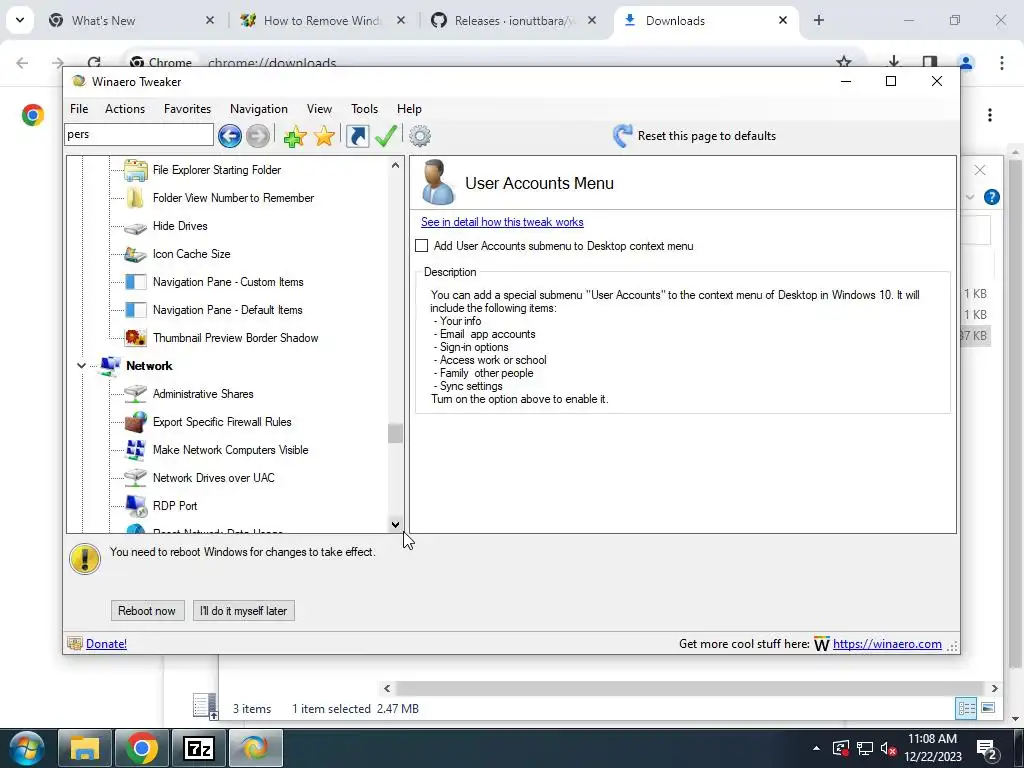The image size is (1024, 768).
Task: Open the https://winaero.com link
Action: [x=888, y=644]
